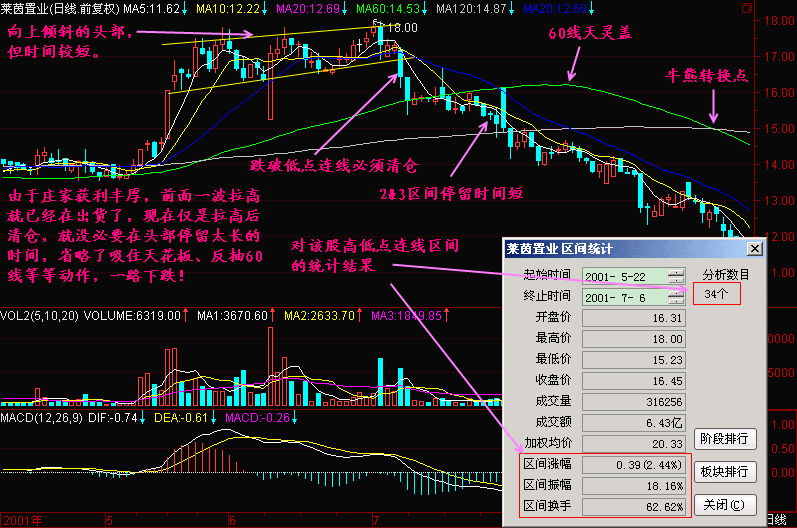Click the 区间涨幅 value field
The image size is (797, 528).
(636, 465)
